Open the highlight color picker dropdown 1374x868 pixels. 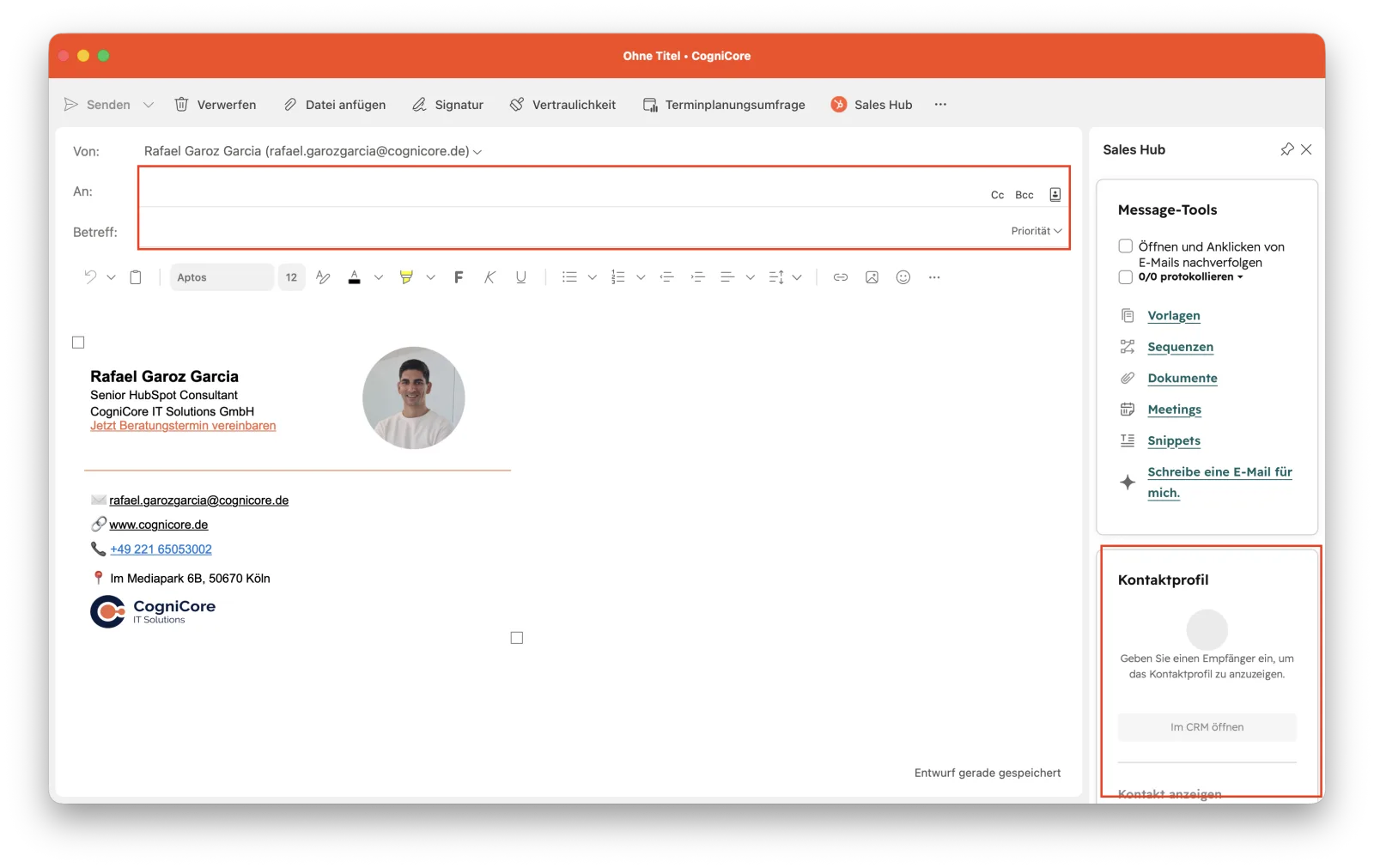430,277
